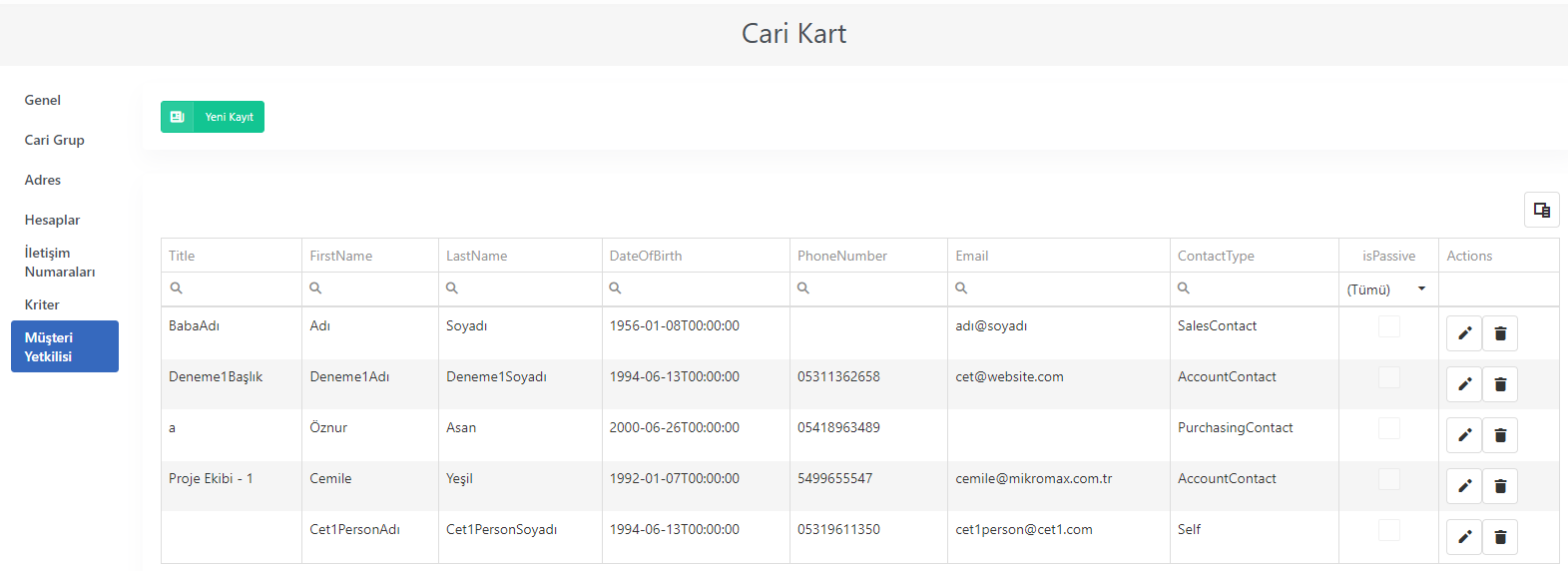Open the ContactType filter search options
Screen dimensions: 1568x571
point(1184,288)
